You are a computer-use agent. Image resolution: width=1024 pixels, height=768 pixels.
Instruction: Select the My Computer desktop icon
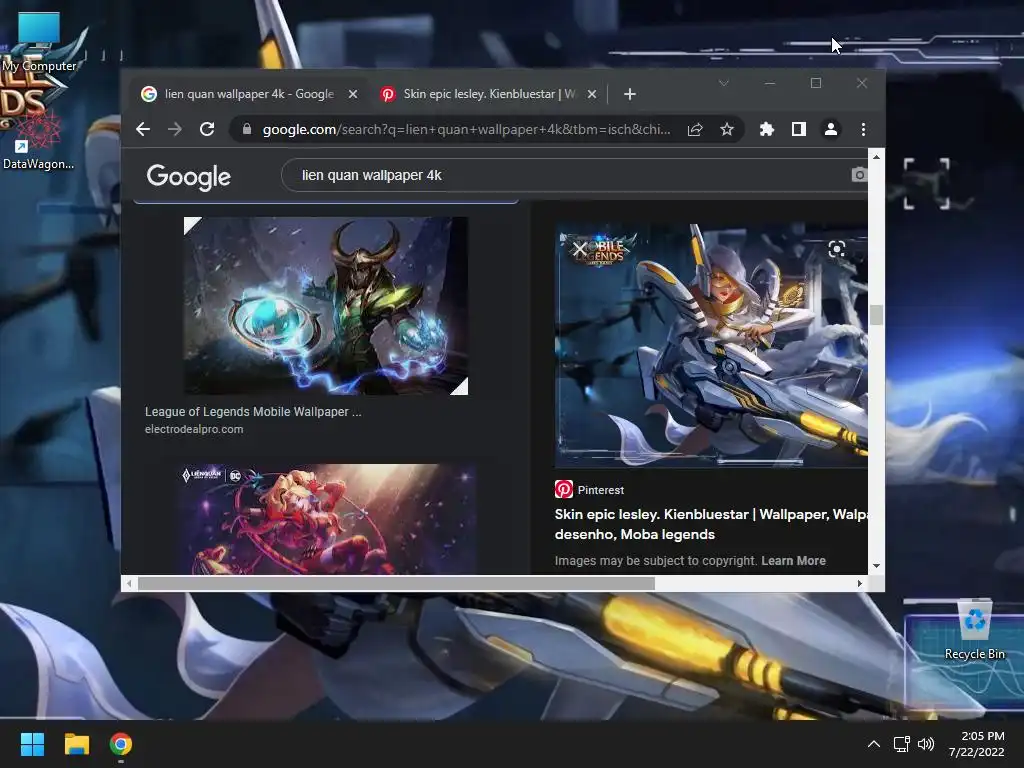(x=39, y=42)
